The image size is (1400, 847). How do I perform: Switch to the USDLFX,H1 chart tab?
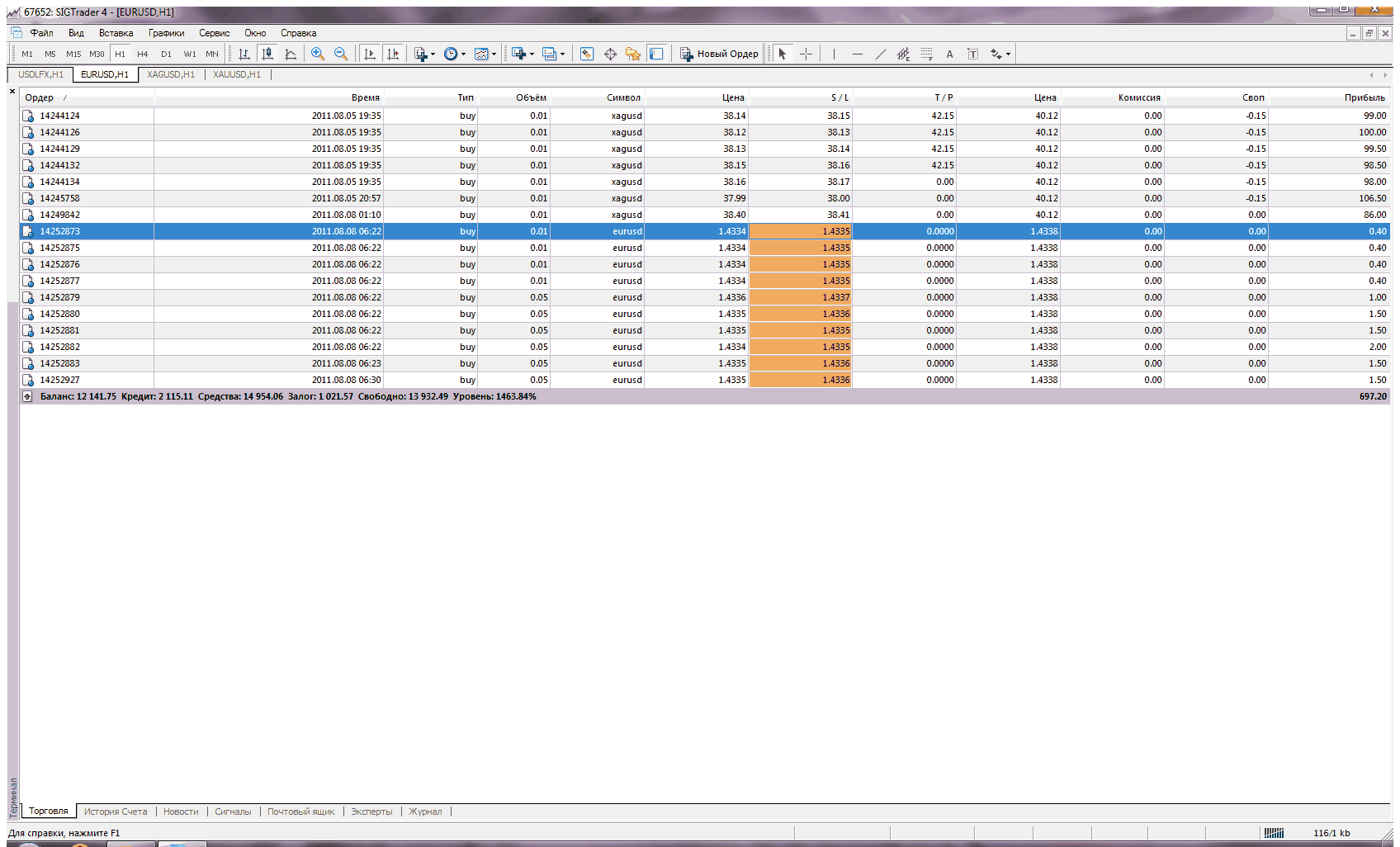(x=40, y=74)
